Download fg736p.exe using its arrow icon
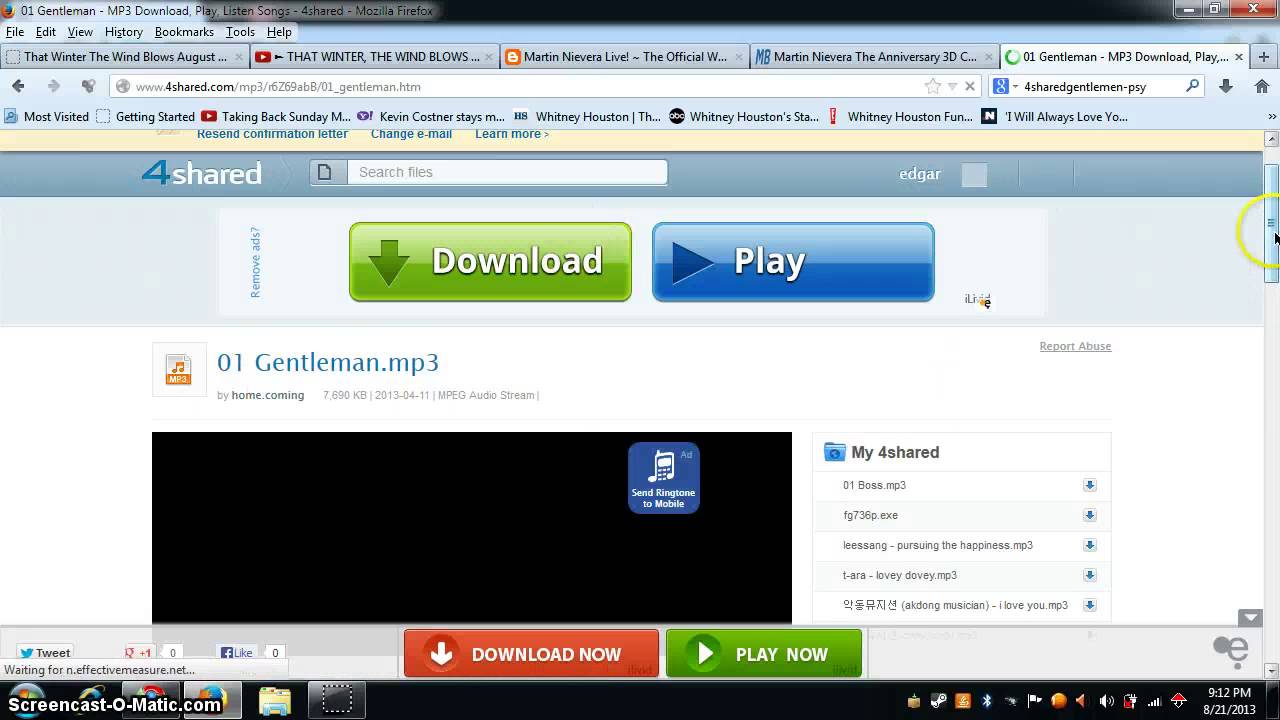Viewport: 1280px width, 720px height. [1089, 515]
